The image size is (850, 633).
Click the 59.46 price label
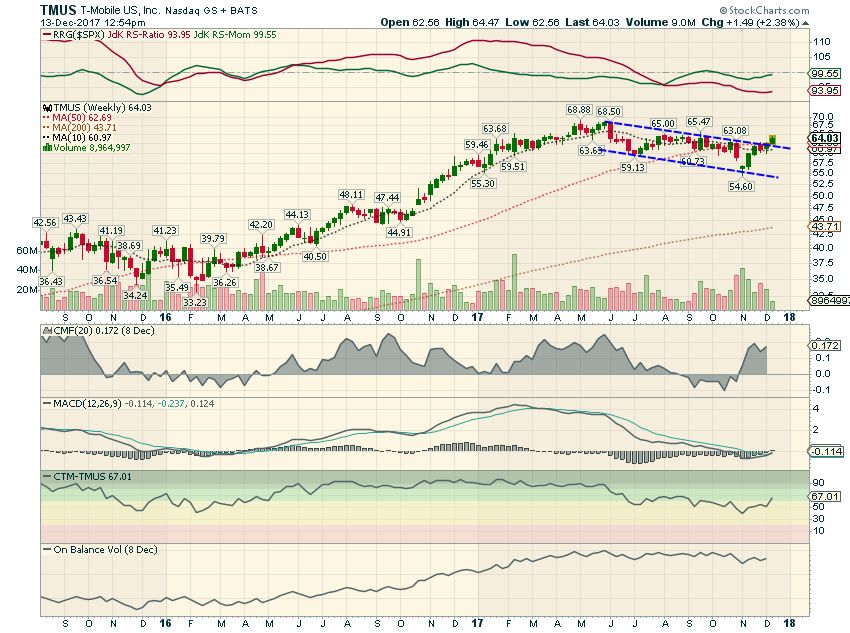(x=477, y=144)
